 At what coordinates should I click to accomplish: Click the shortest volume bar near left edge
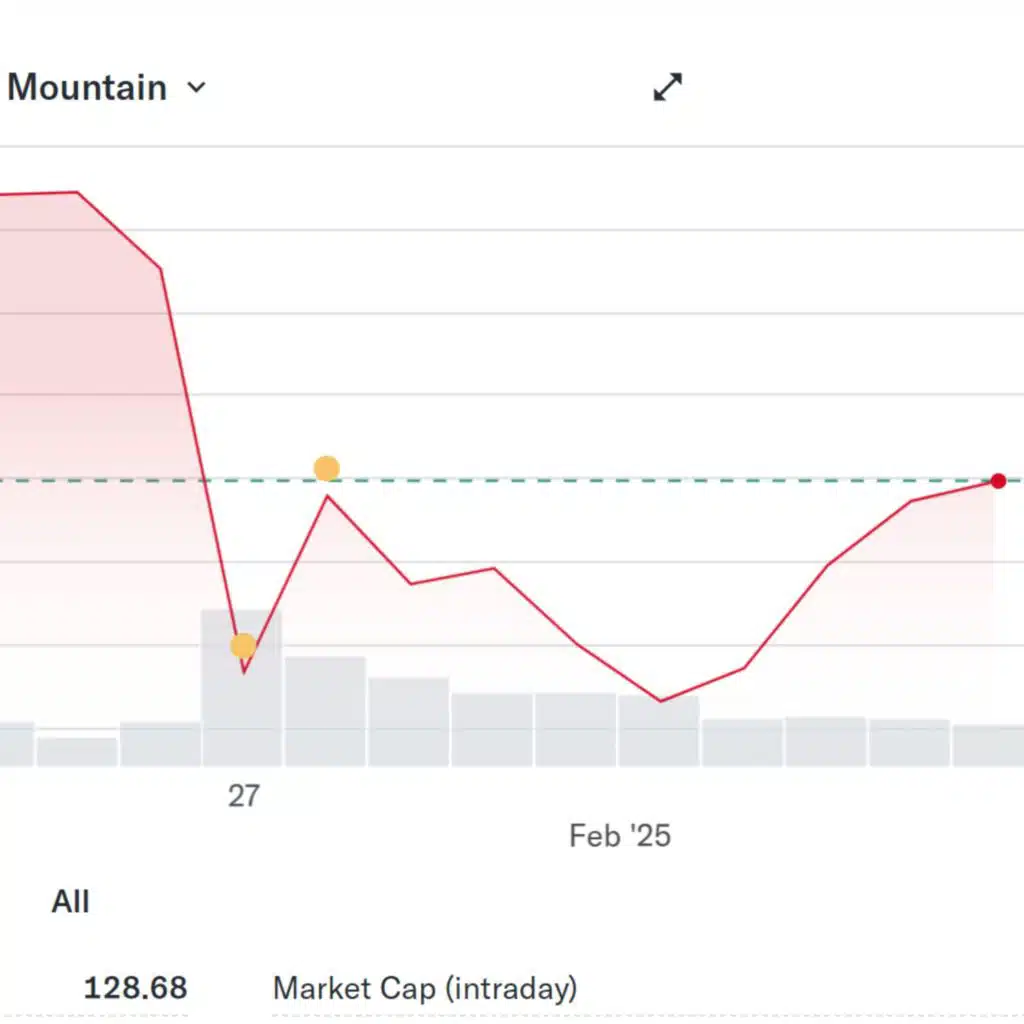tap(77, 752)
